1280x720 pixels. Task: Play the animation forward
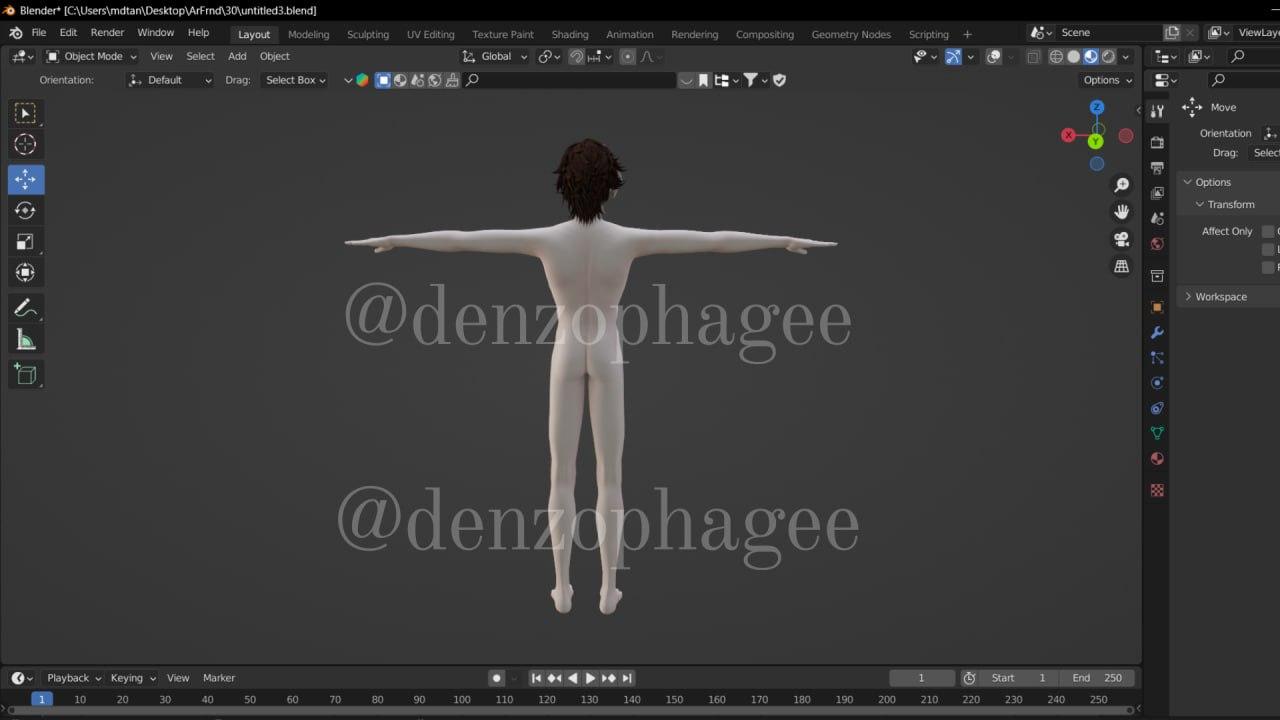pos(590,678)
